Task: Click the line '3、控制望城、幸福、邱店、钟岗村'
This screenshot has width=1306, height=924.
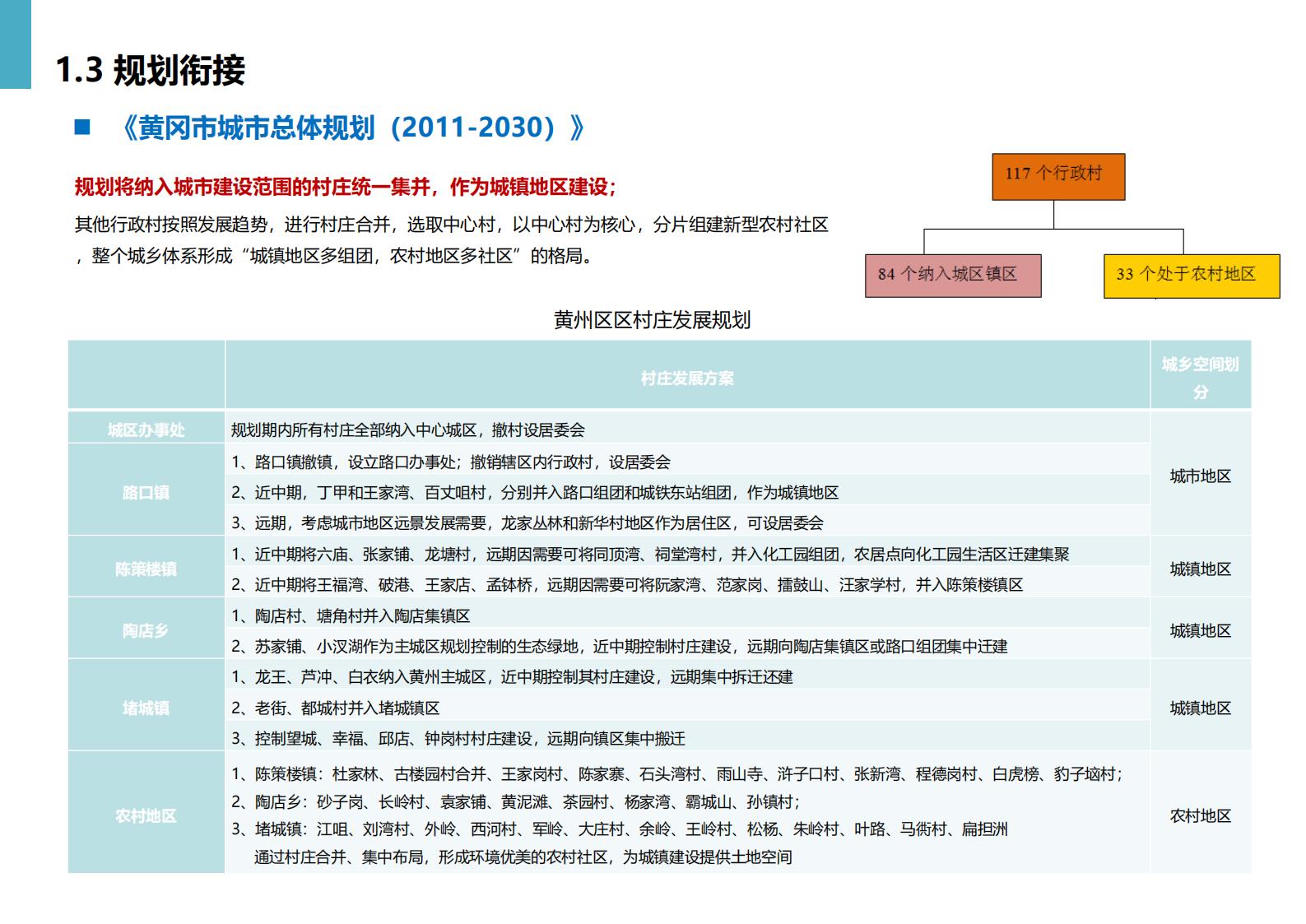Action: click(458, 739)
